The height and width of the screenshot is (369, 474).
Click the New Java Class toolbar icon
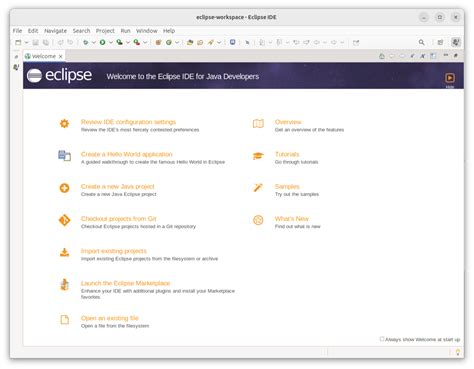pos(169,42)
